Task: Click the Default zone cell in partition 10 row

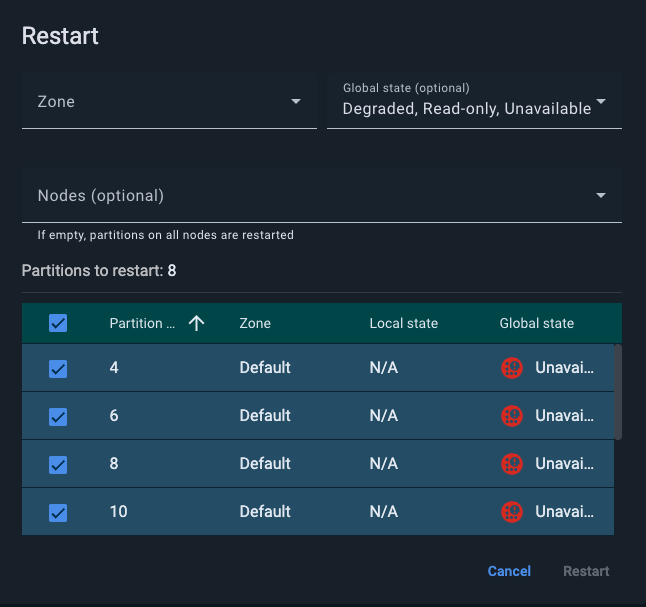Action: pyautogui.click(x=265, y=512)
